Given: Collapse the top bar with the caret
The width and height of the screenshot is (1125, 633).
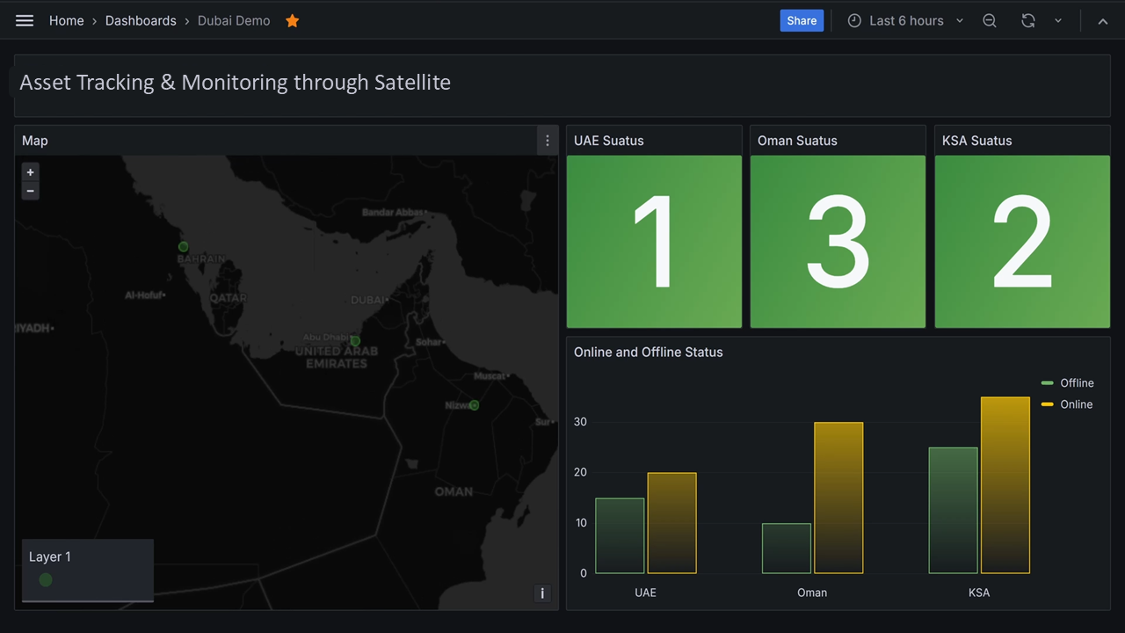Looking at the screenshot, I should (x=1102, y=20).
